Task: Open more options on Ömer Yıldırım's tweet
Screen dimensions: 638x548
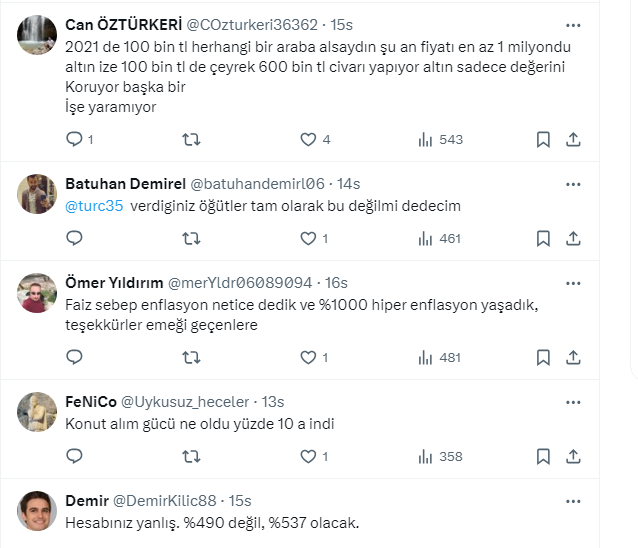Action: click(573, 282)
